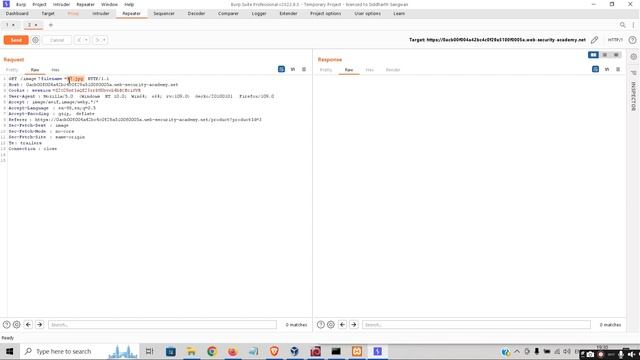Switch request view to Hex
The image size is (640, 360).
point(55,70)
